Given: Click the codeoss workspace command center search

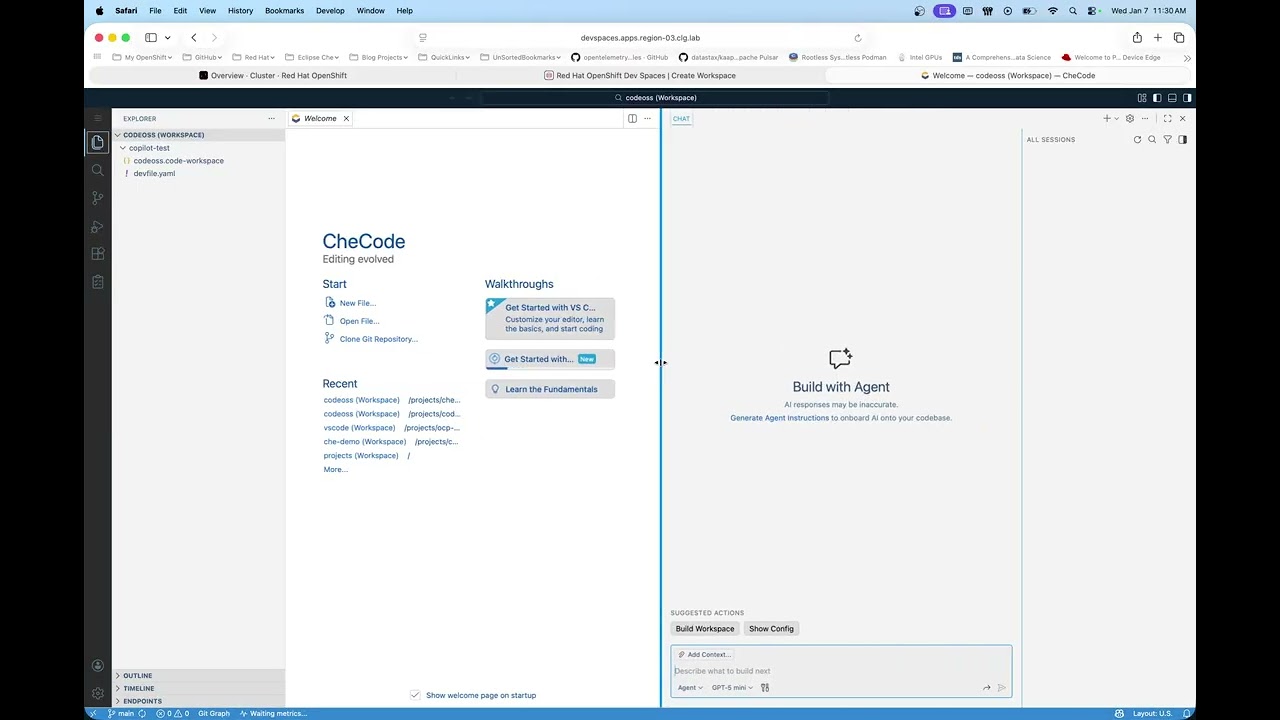Looking at the screenshot, I should (x=656, y=98).
